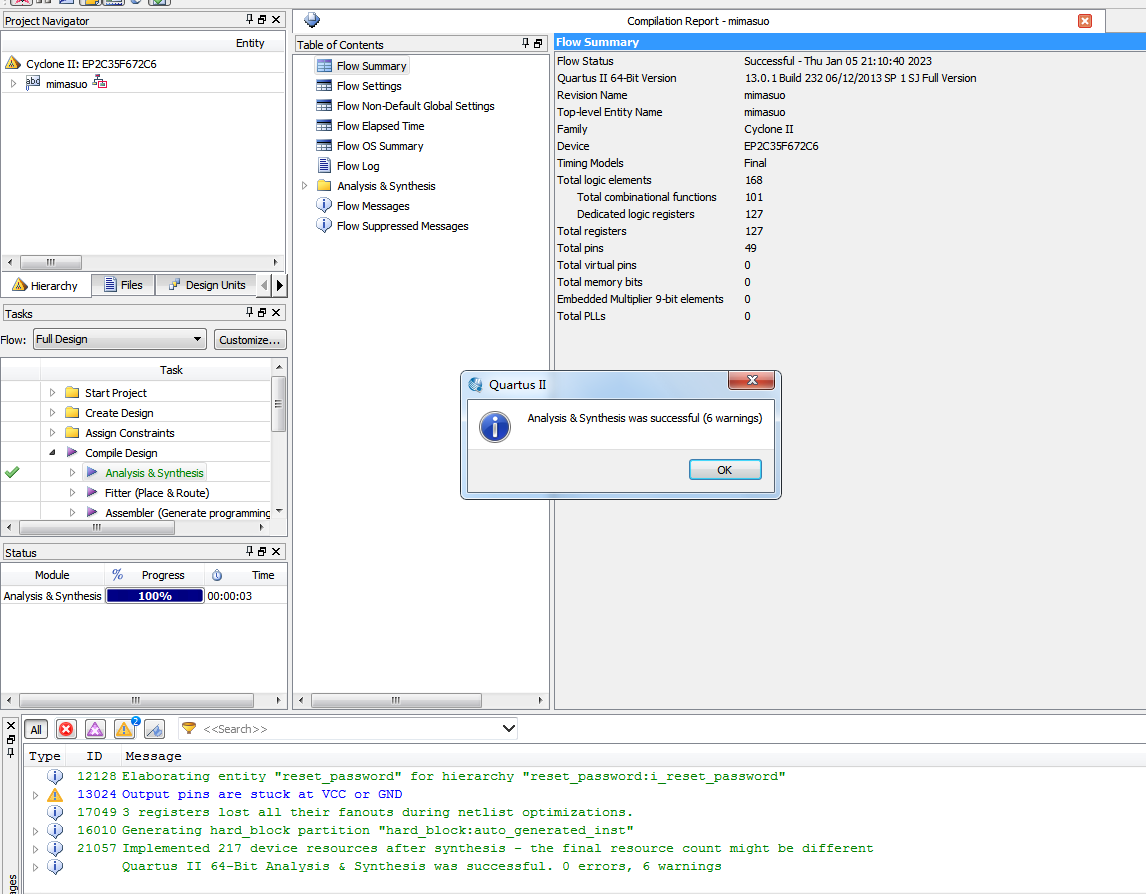Open Customize flow settings

point(250,340)
